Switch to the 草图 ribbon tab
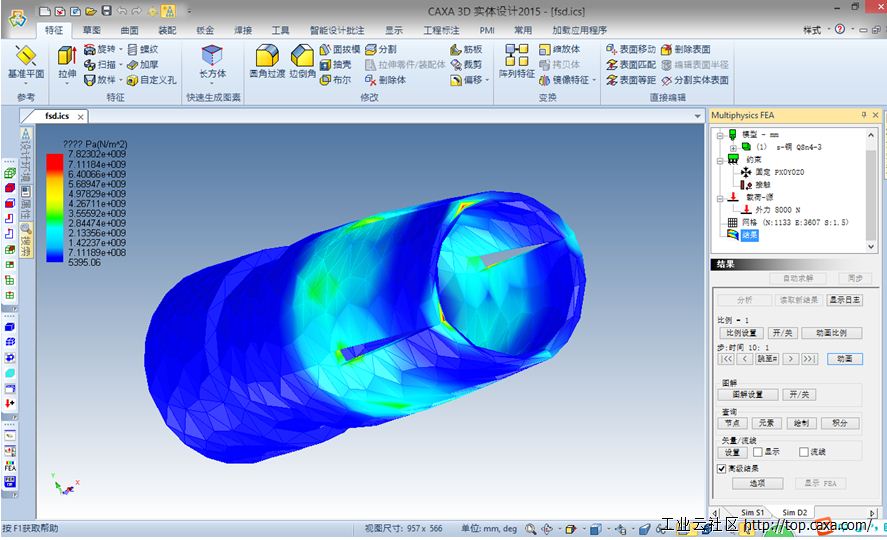The image size is (887, 540). point(92,30)
